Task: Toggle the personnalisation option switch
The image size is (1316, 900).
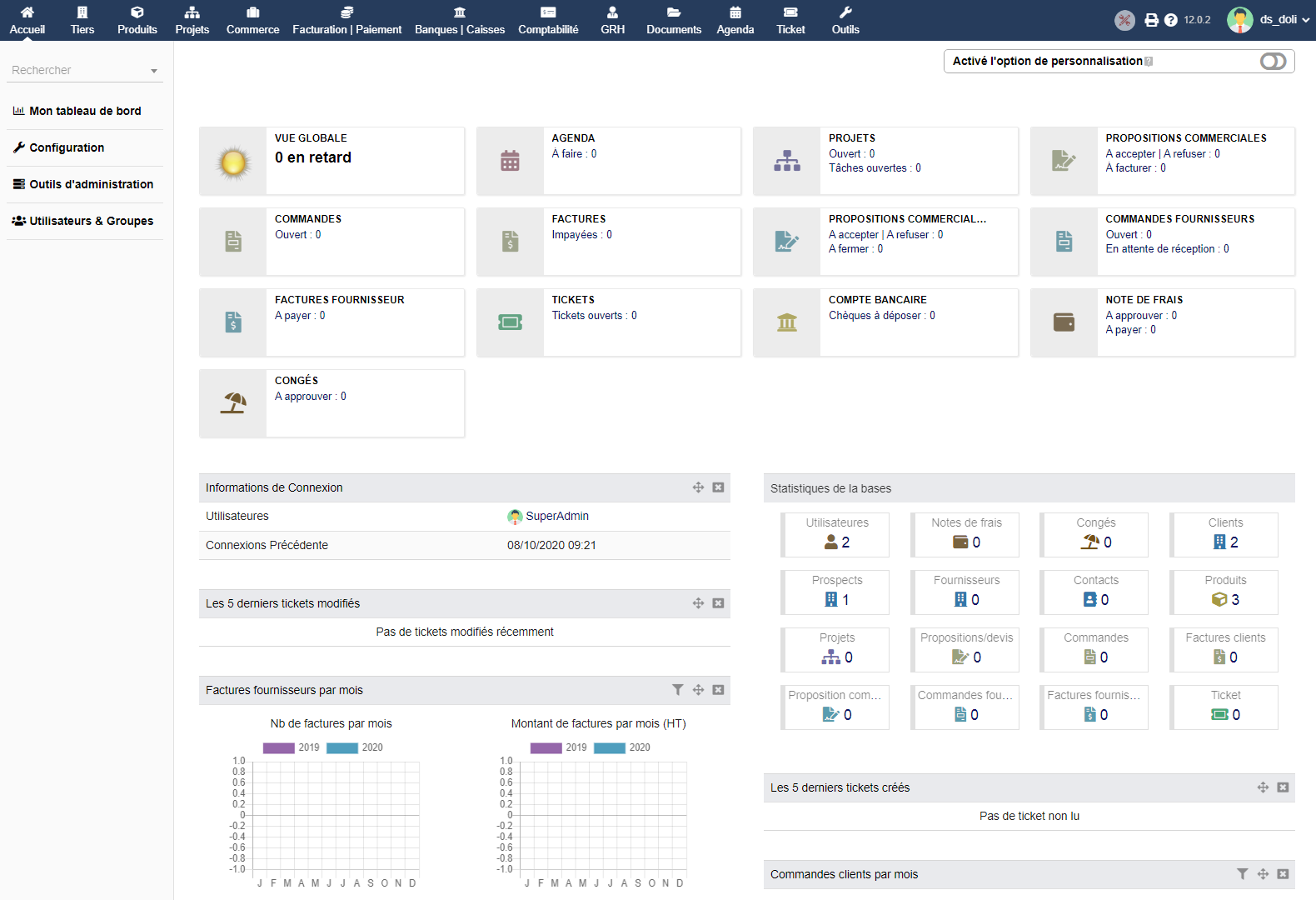Action: pos(1273,62)
